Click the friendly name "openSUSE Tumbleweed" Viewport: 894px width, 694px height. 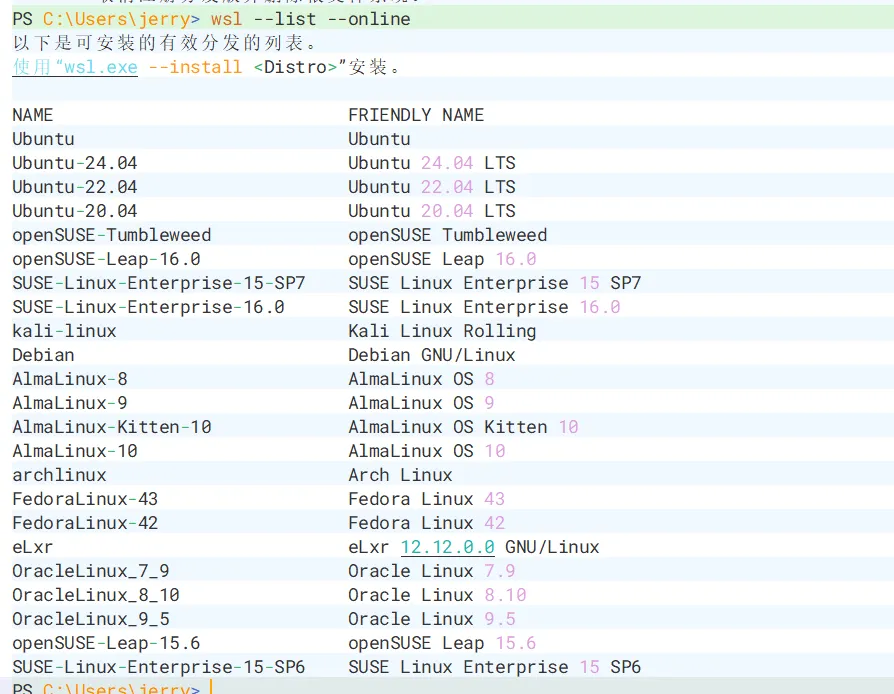(448, 235)
